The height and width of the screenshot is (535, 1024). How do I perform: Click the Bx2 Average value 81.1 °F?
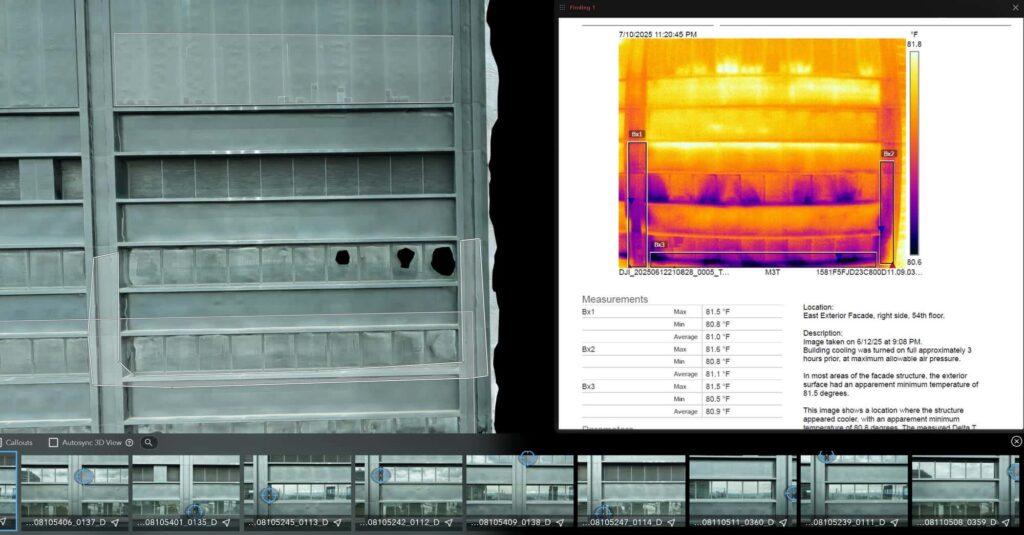tap(718, 374)
